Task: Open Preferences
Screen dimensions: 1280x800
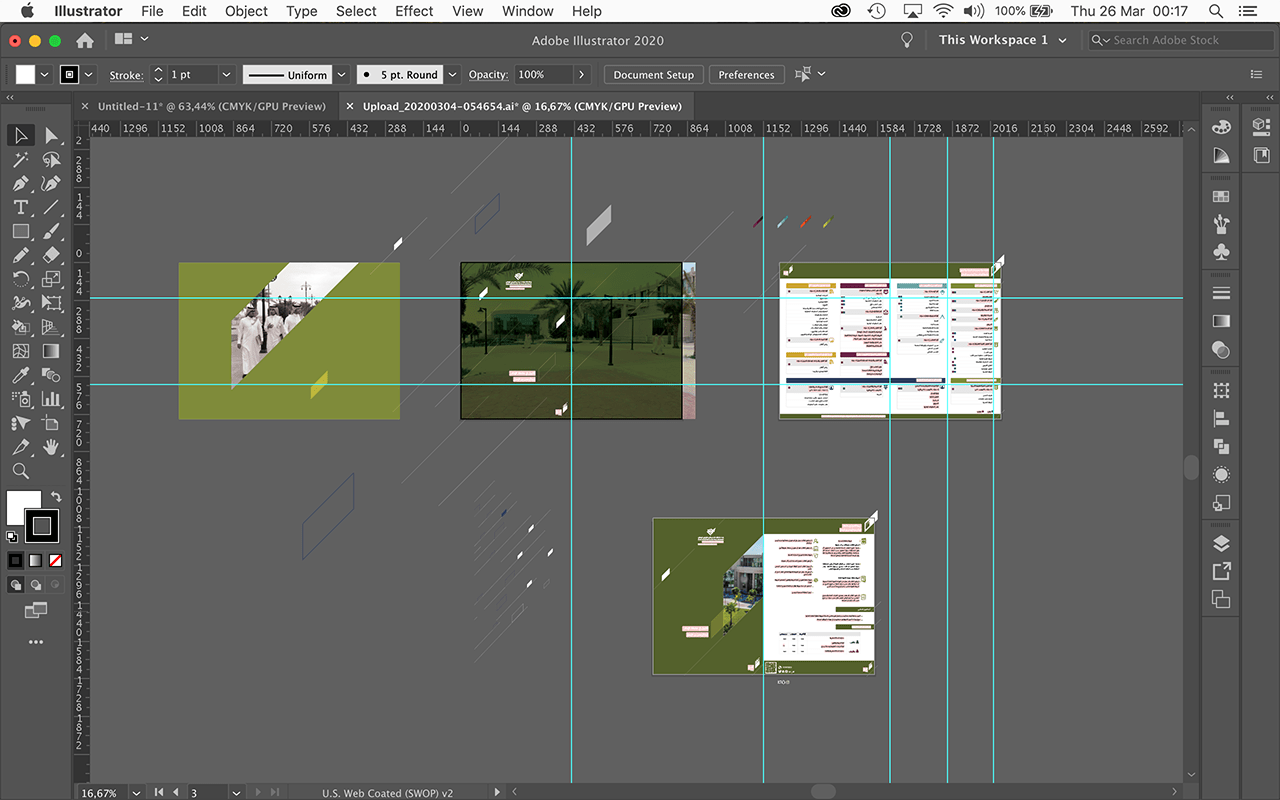Action: coord(746,74)
